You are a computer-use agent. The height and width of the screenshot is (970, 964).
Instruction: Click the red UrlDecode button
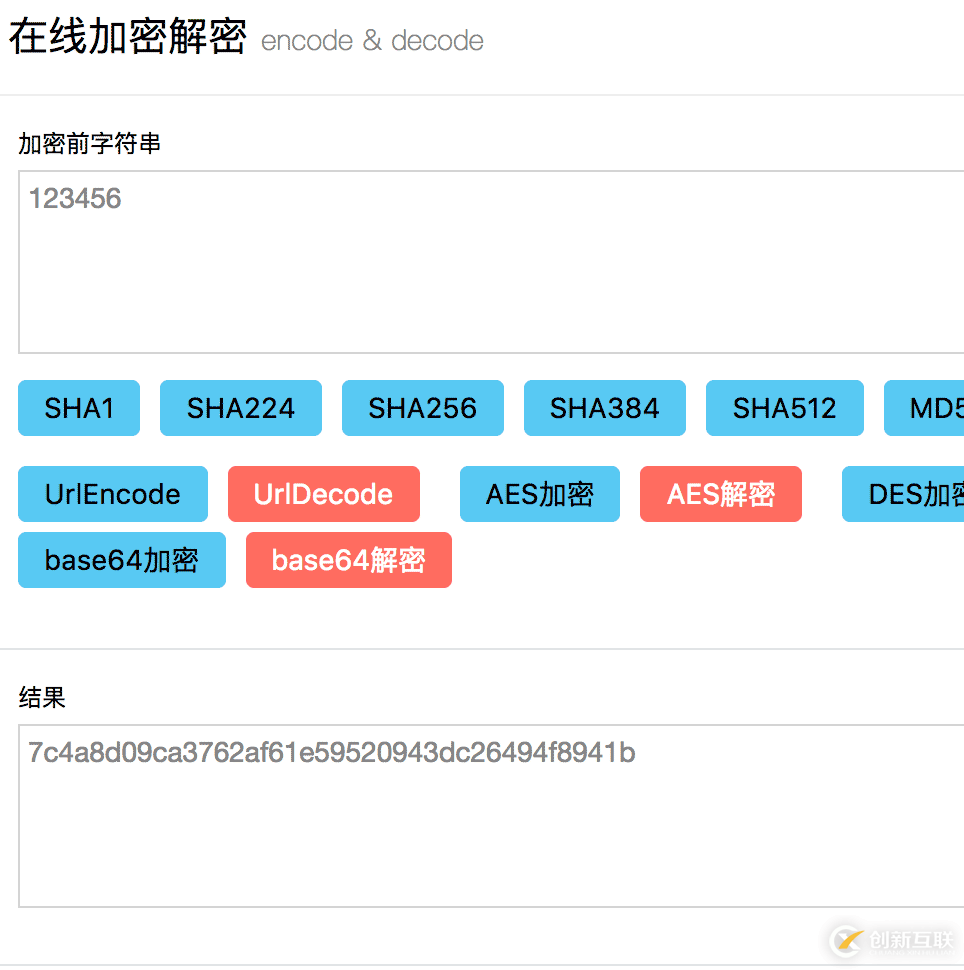[323, 494]
